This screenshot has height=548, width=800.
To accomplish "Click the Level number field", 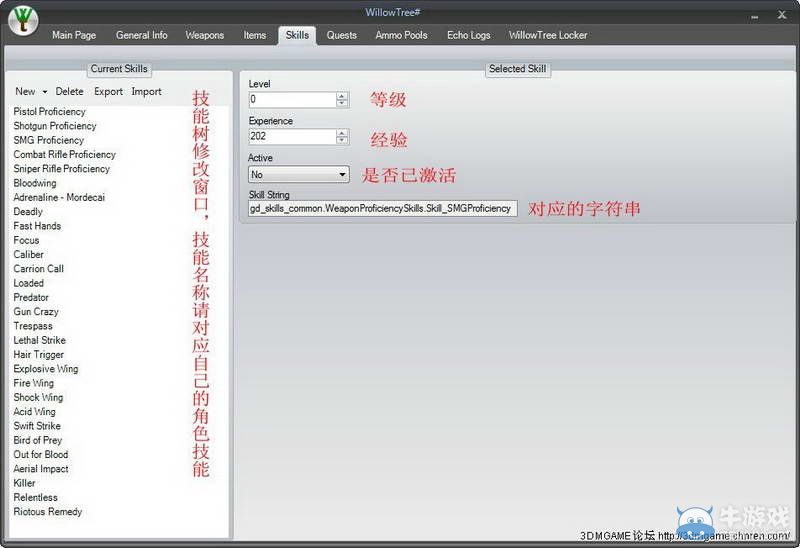I will [292, 99].
